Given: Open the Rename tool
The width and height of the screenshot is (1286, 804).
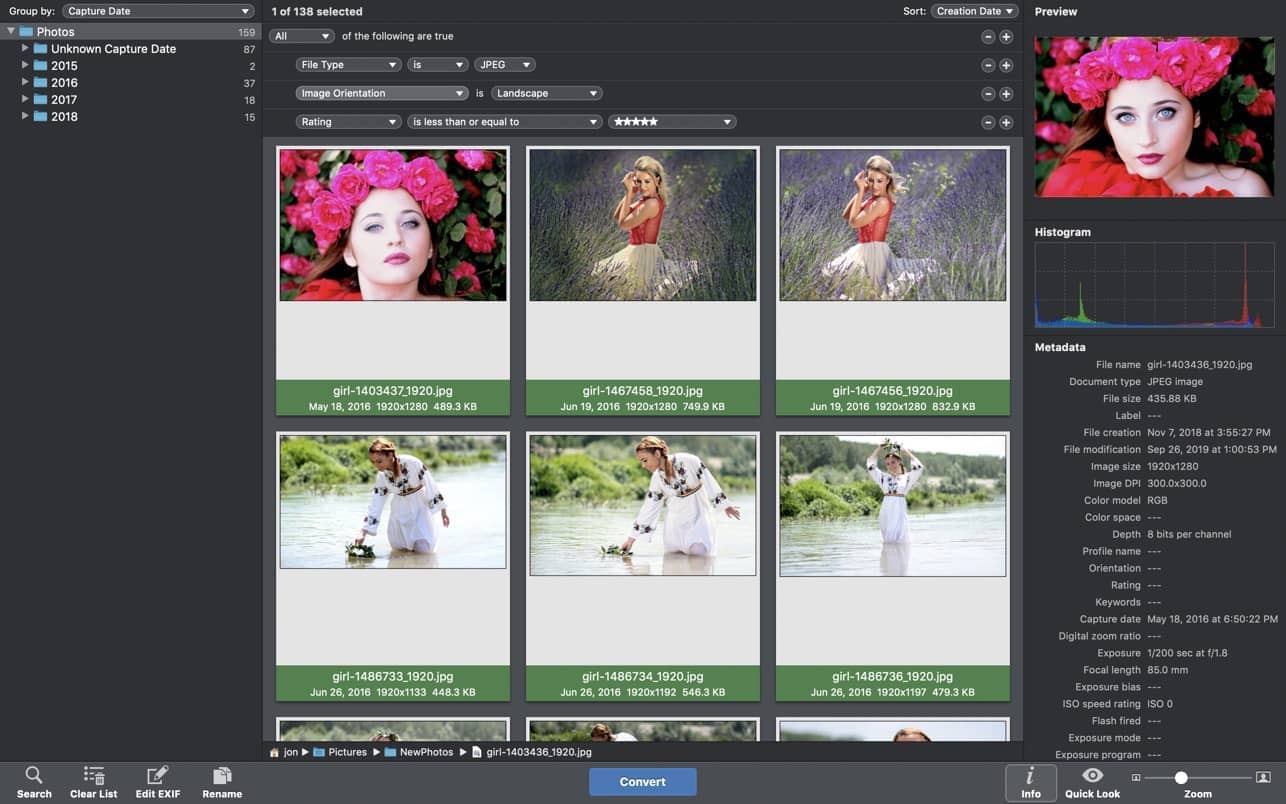Looking at the screenshot, I should 222,781.
